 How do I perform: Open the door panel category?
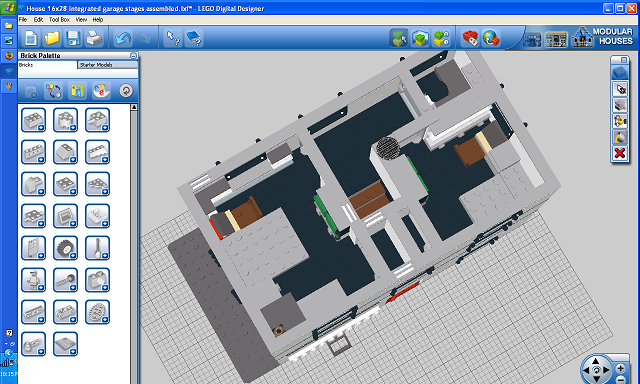(33, 248)
